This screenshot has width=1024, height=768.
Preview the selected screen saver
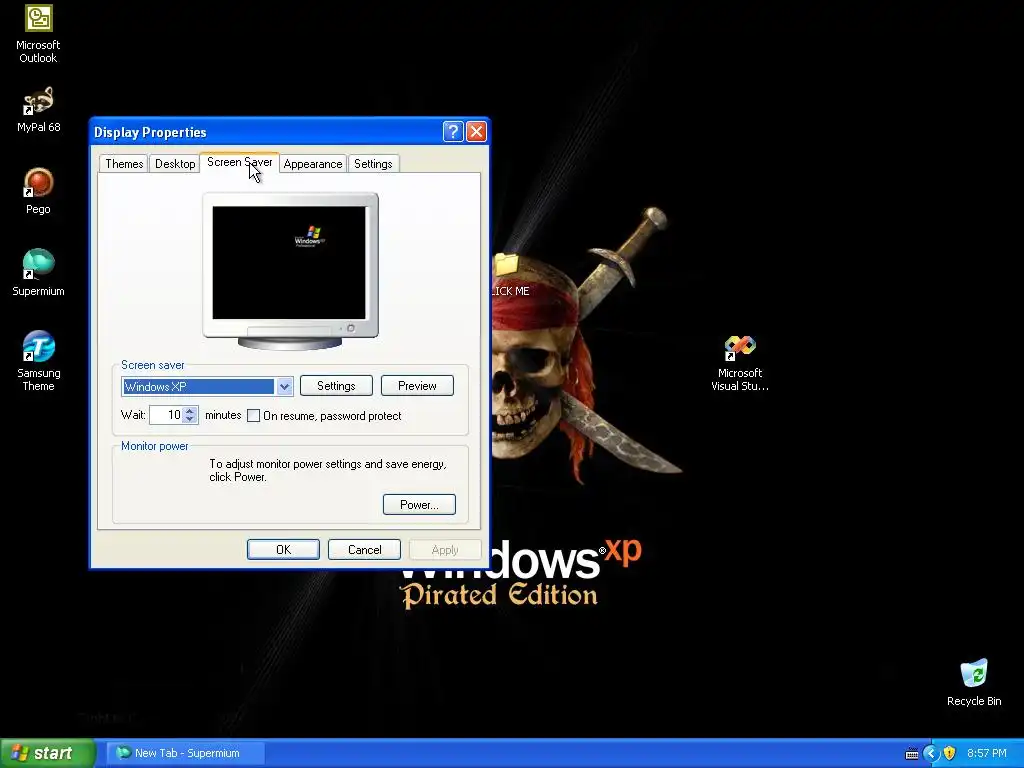click(417, 386)
